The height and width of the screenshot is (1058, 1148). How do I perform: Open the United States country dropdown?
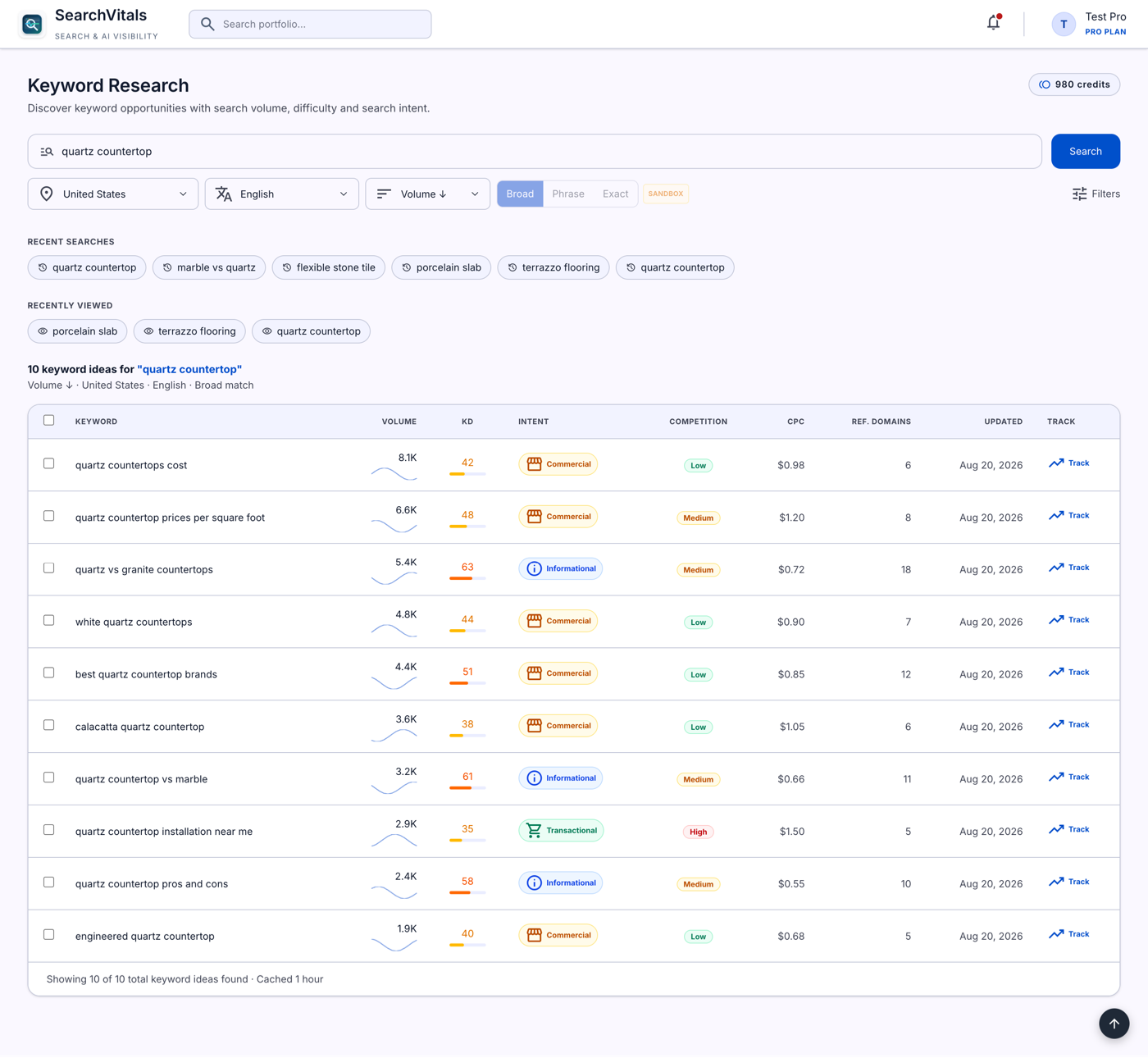(113, 194)
